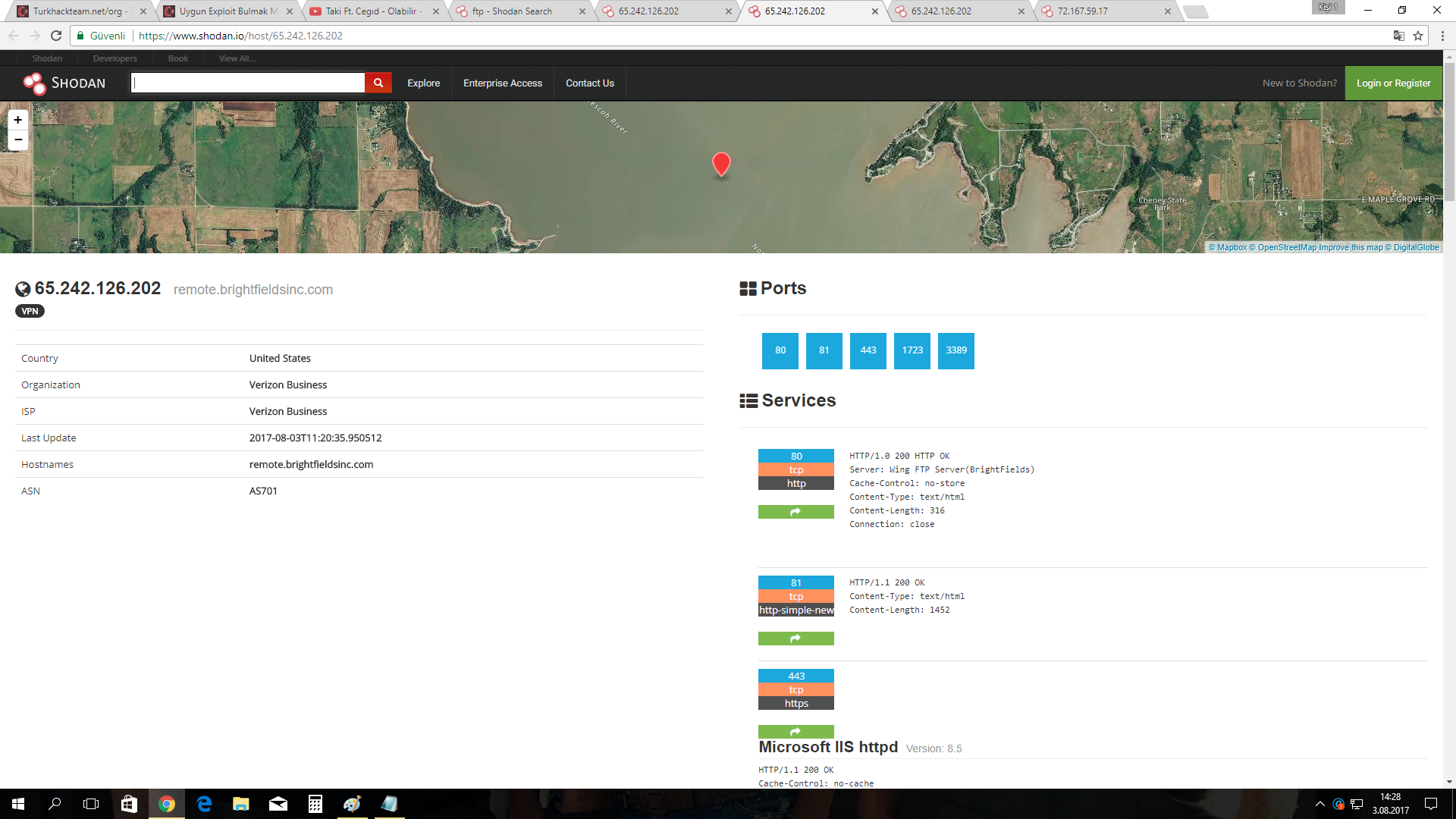Reload the current page
Screen dimensions: 1456x819
pyautogui.click(x=56, y=36)
